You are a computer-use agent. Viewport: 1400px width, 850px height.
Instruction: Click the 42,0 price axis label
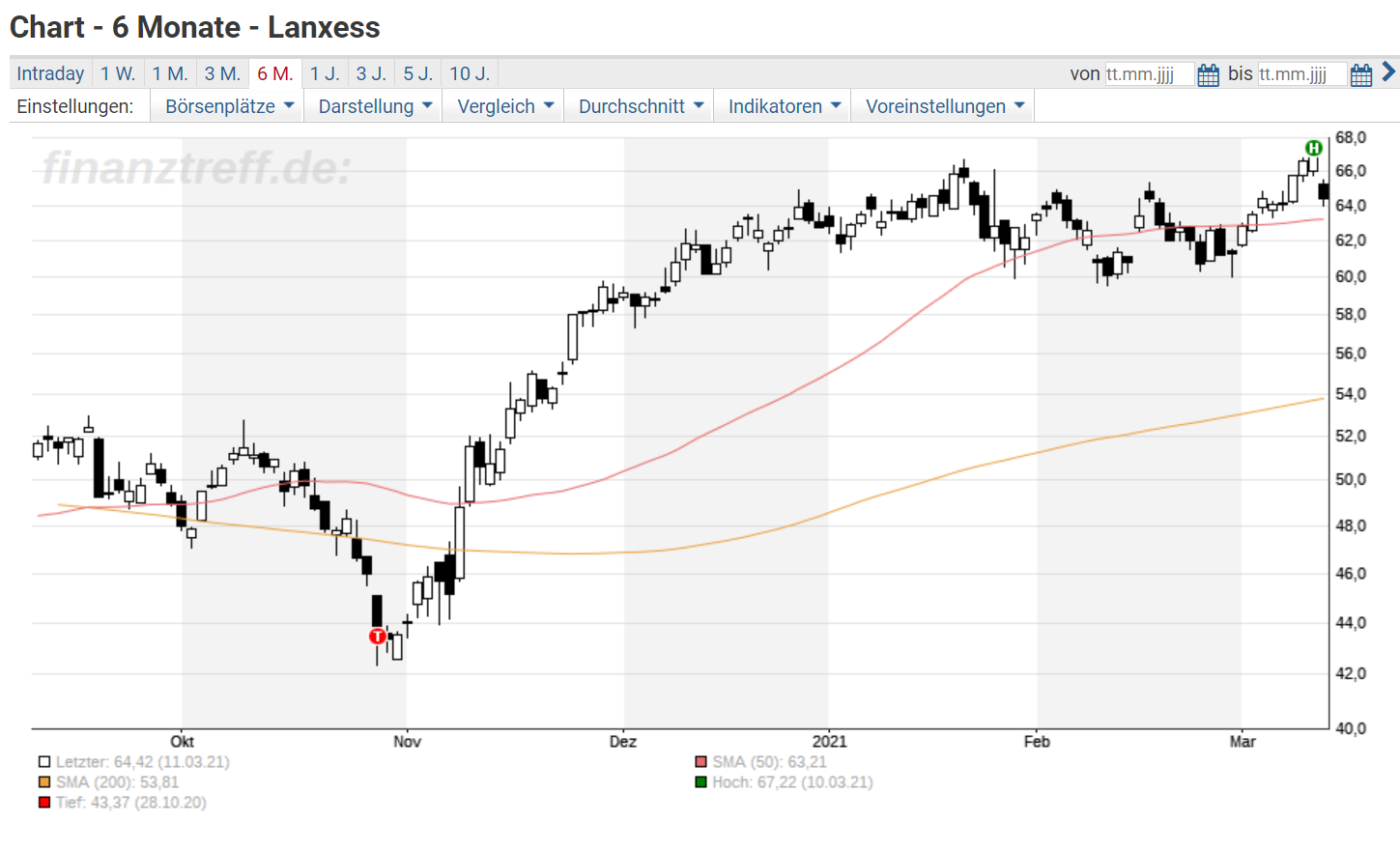[1351, 673]
